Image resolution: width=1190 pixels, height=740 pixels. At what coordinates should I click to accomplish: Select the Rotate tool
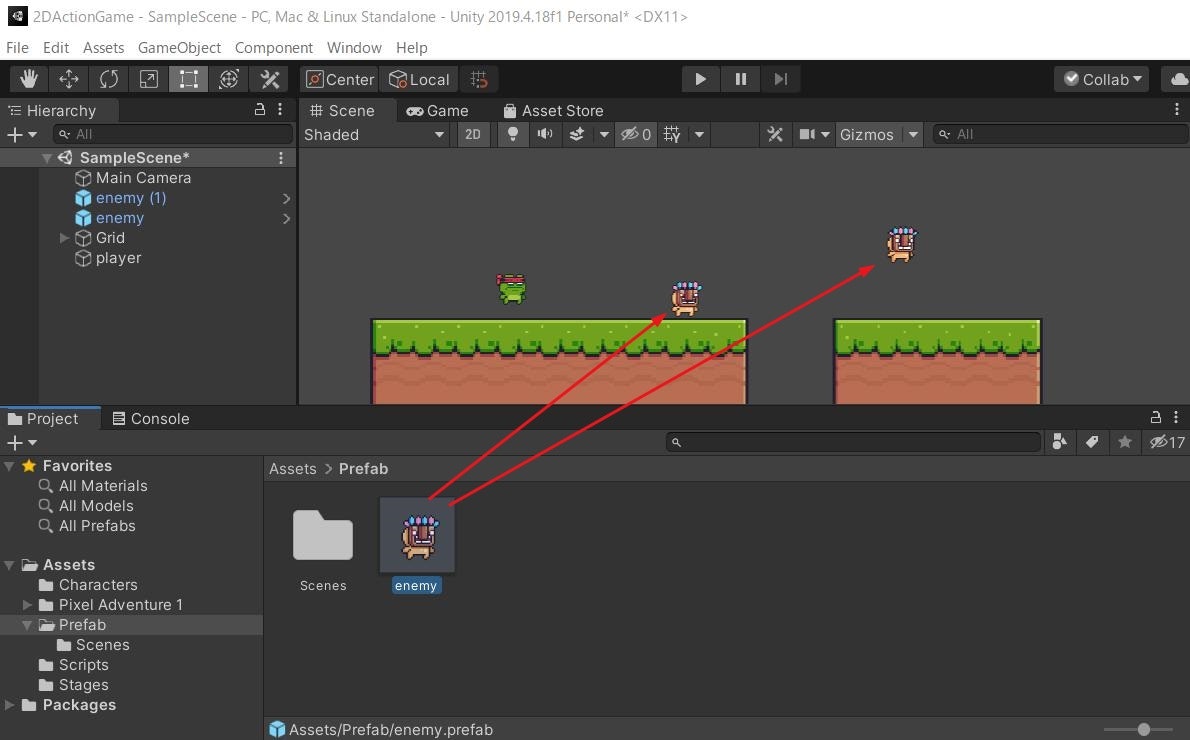[x=109, y=79]
